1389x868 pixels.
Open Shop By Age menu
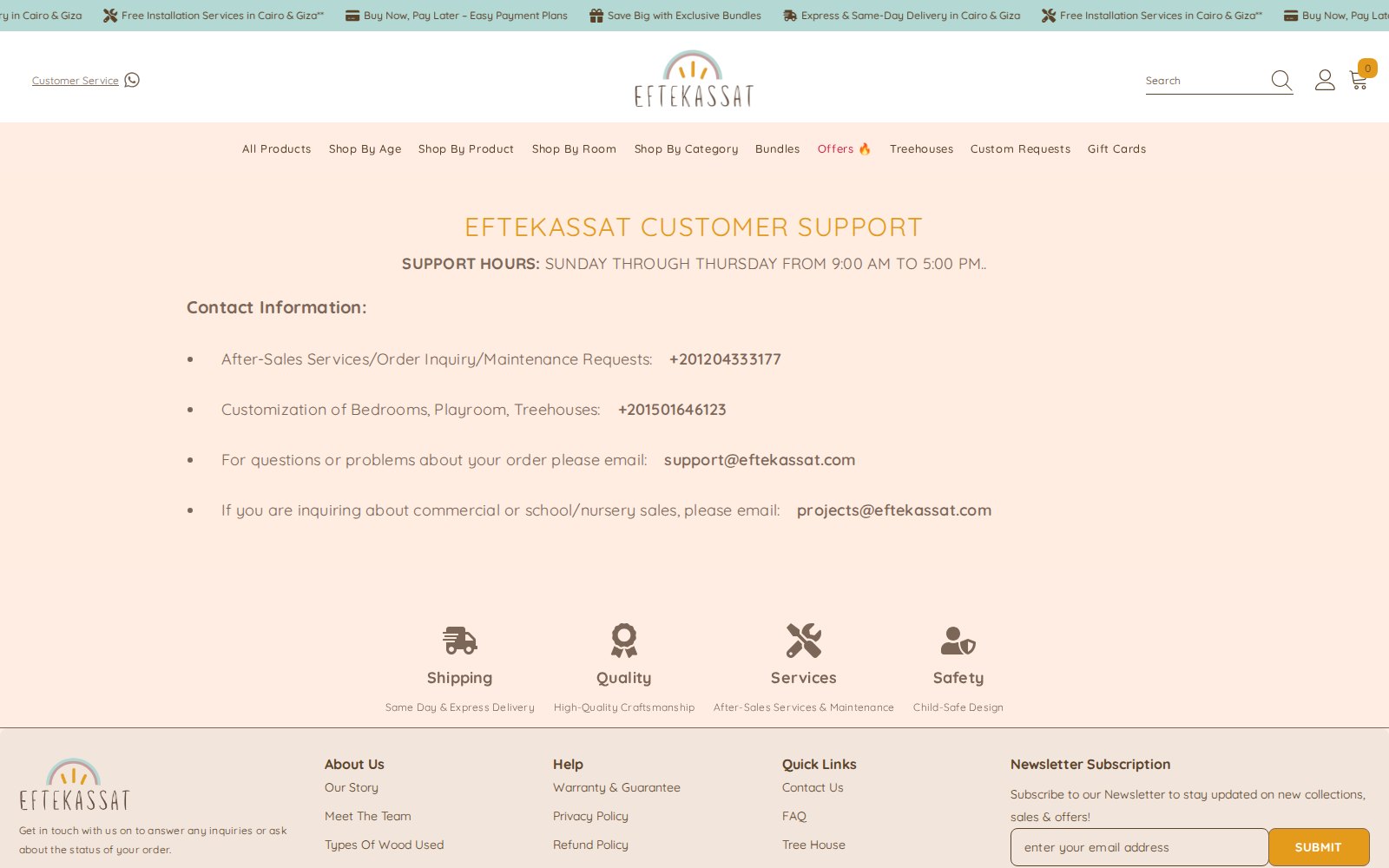pos(365,149)
